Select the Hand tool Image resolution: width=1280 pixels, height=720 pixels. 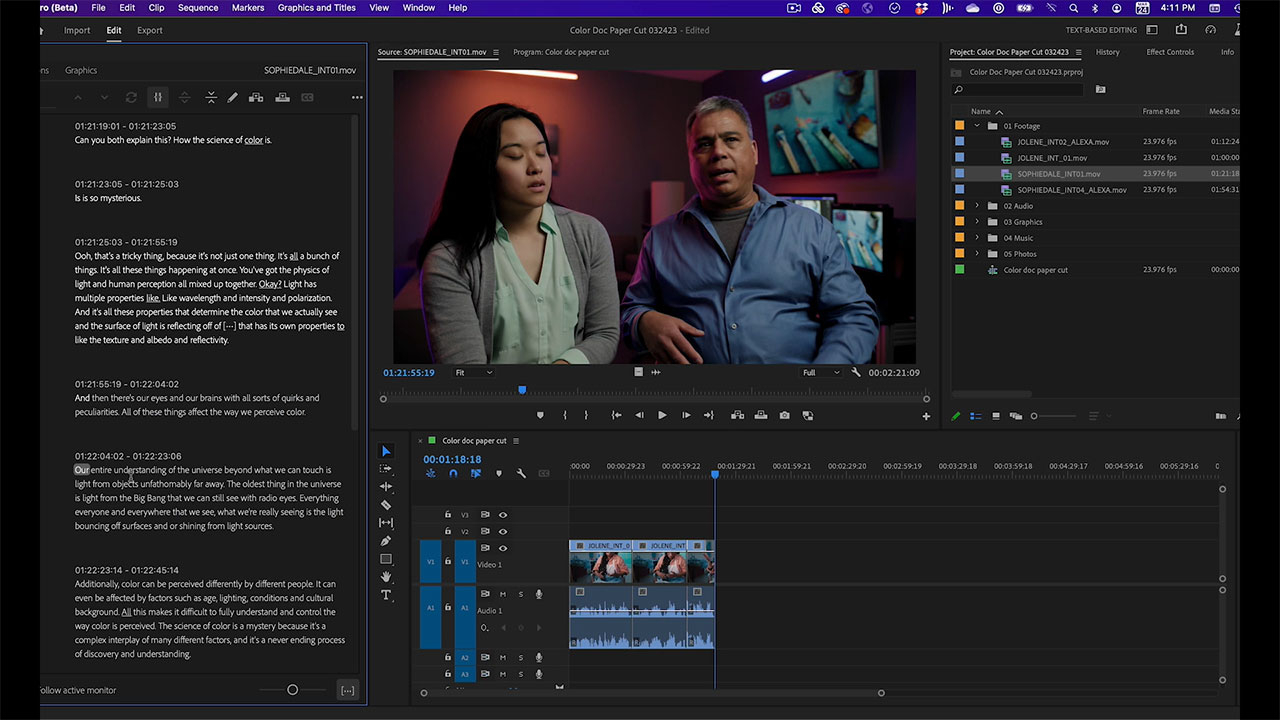pyautogui.click(x=387, y=577)
